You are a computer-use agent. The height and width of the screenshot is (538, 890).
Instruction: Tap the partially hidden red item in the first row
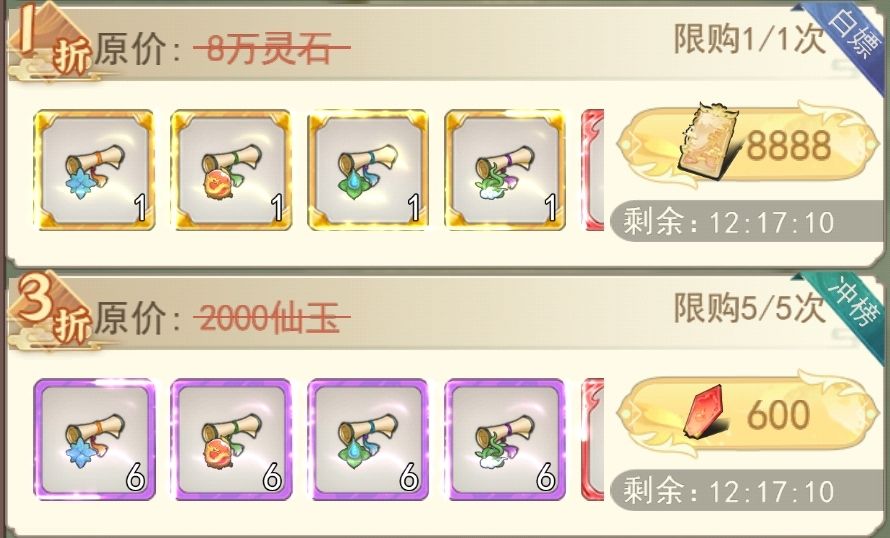click(593, 170)
